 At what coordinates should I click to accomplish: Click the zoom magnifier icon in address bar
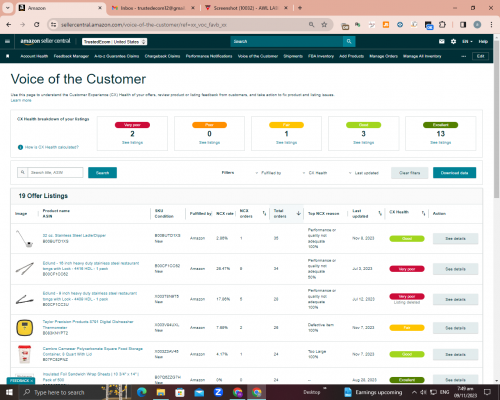[311, 25]
